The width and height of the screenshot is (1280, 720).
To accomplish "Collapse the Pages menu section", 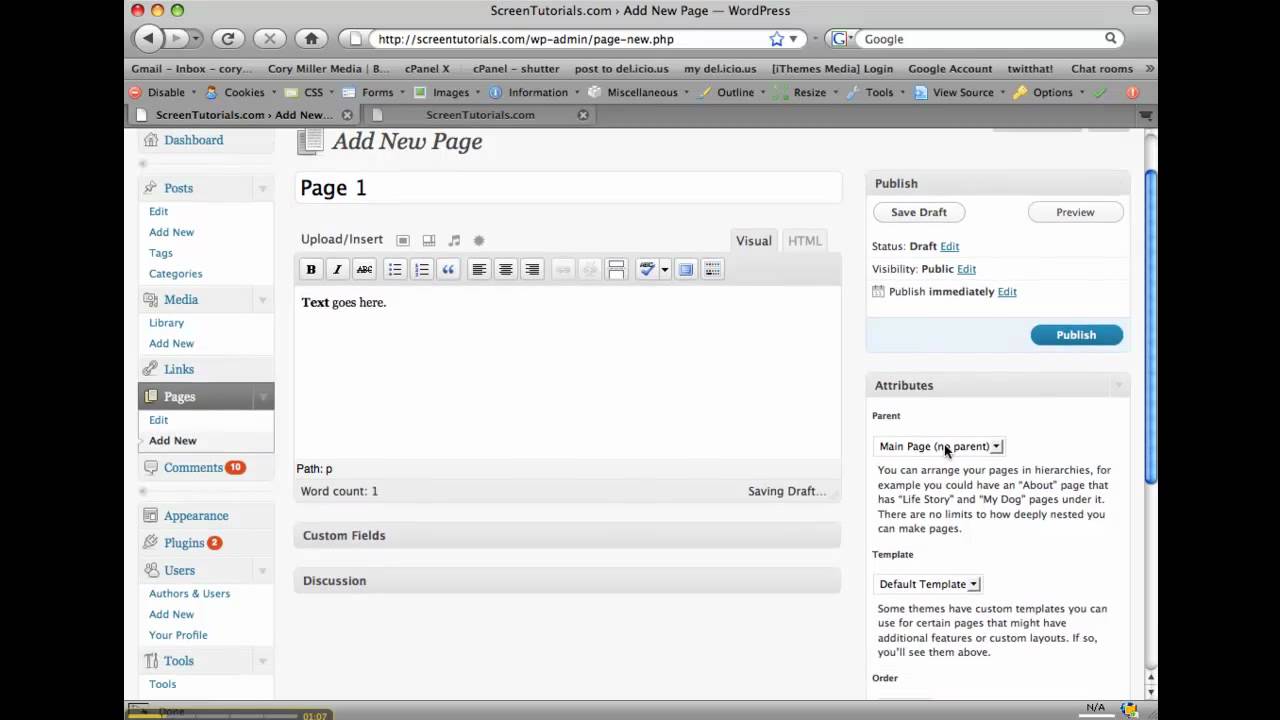I will click(x=263, y=397).
